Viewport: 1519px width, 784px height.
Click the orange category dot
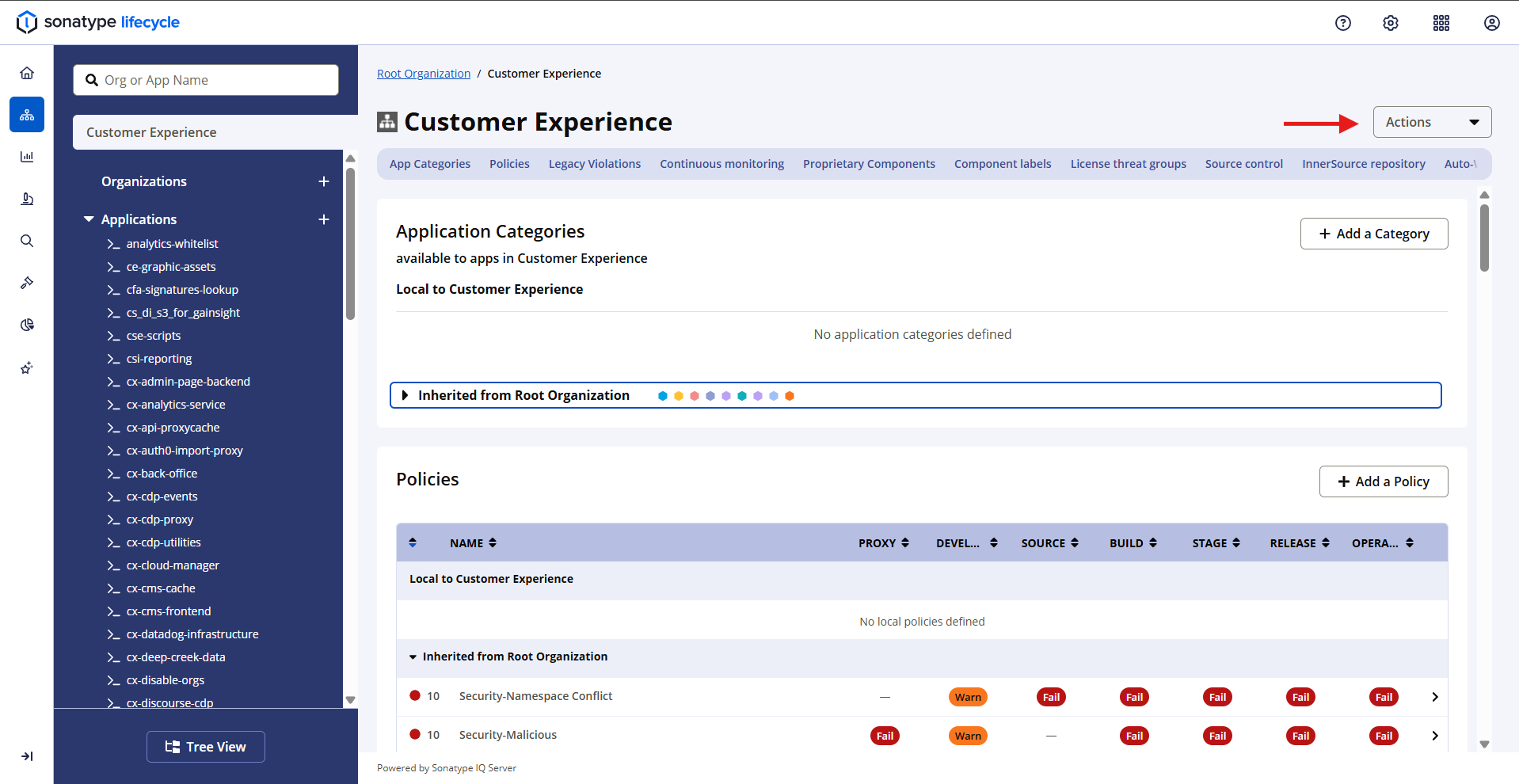point(790,396)
